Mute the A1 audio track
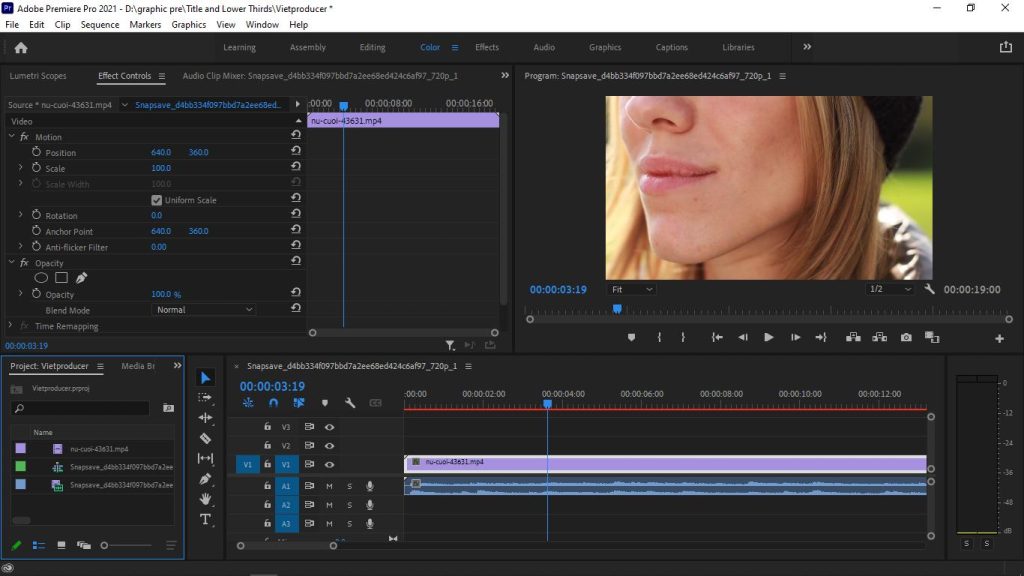The image size is (1024, 576). click(x=328, y=485)
